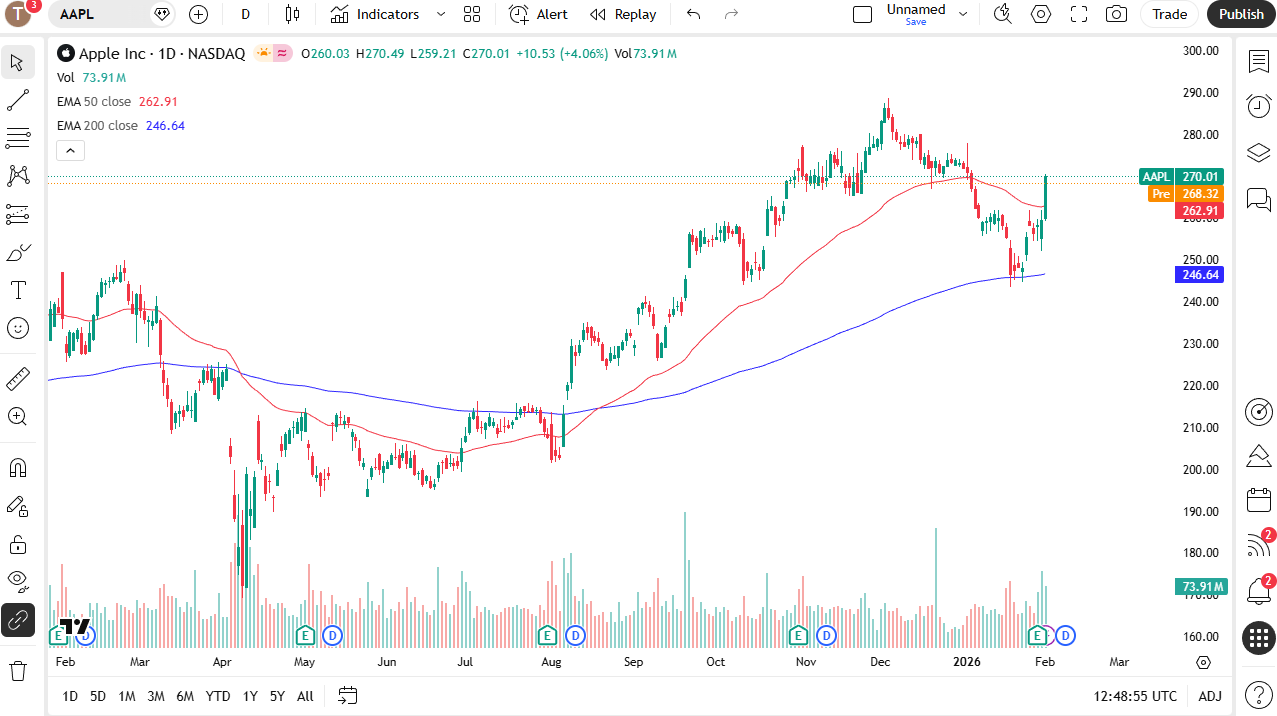This screenshot has height=716, width=1277.
Task: Select the ruler measure tool
Action: [x=17, y=379]
